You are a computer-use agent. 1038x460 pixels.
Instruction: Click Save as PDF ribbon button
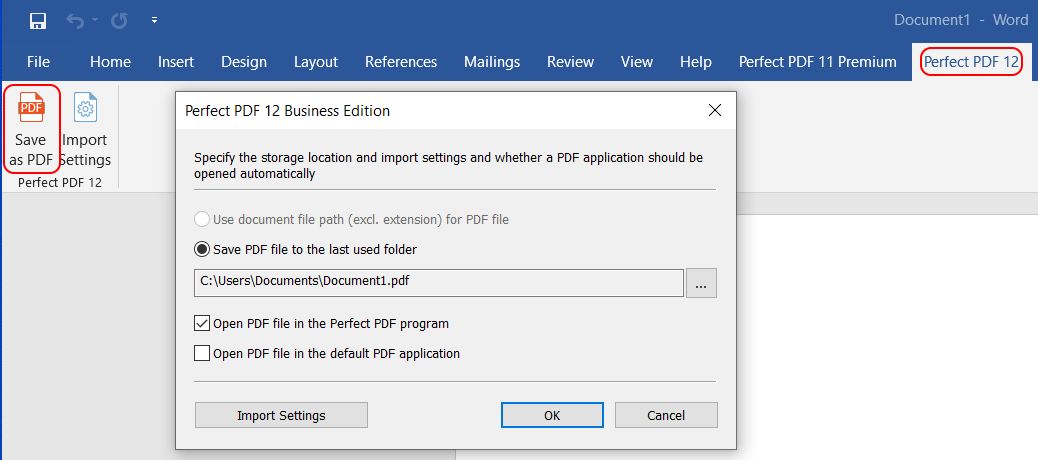tap(32, 128)
